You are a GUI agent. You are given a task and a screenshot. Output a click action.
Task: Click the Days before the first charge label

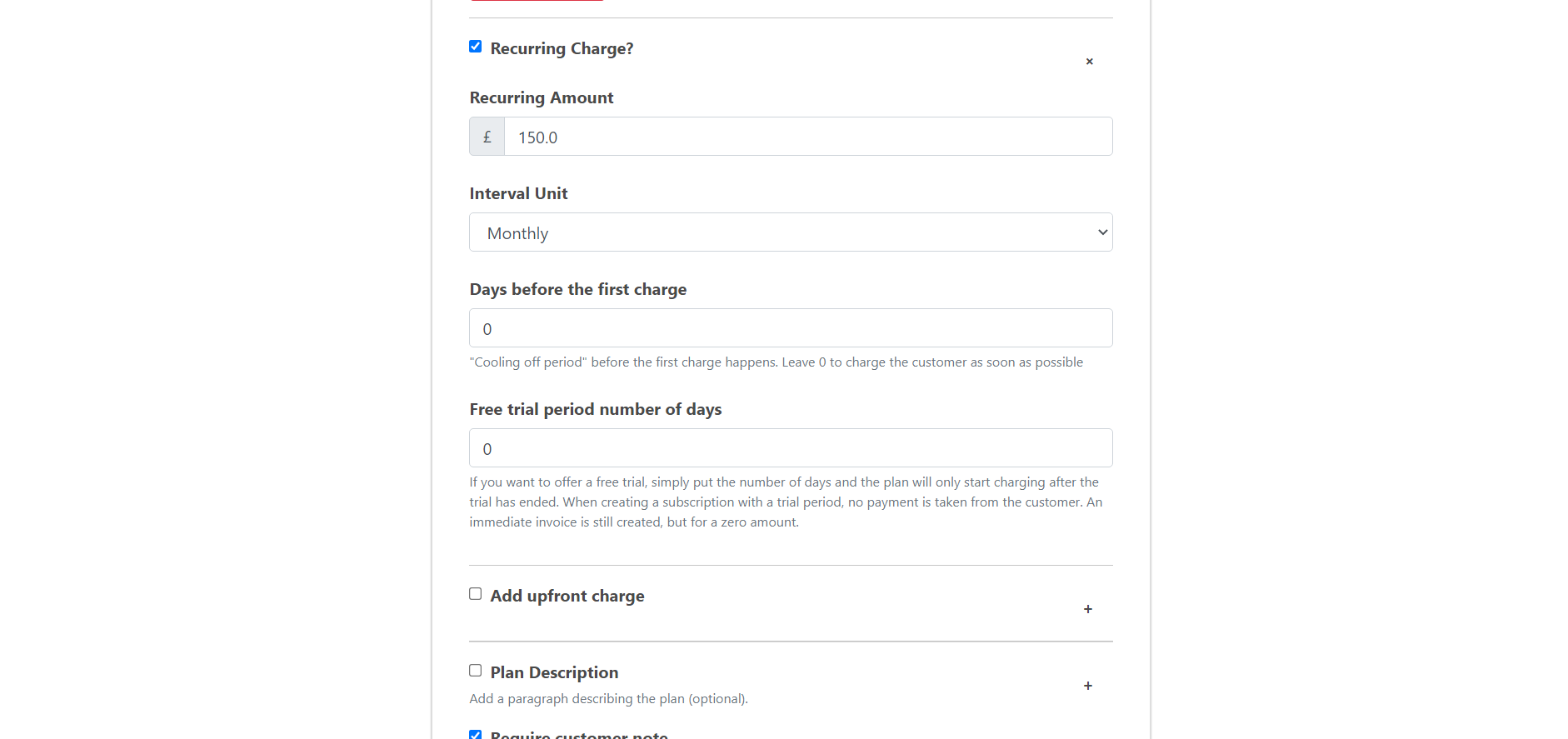click(x=578, y=289)
